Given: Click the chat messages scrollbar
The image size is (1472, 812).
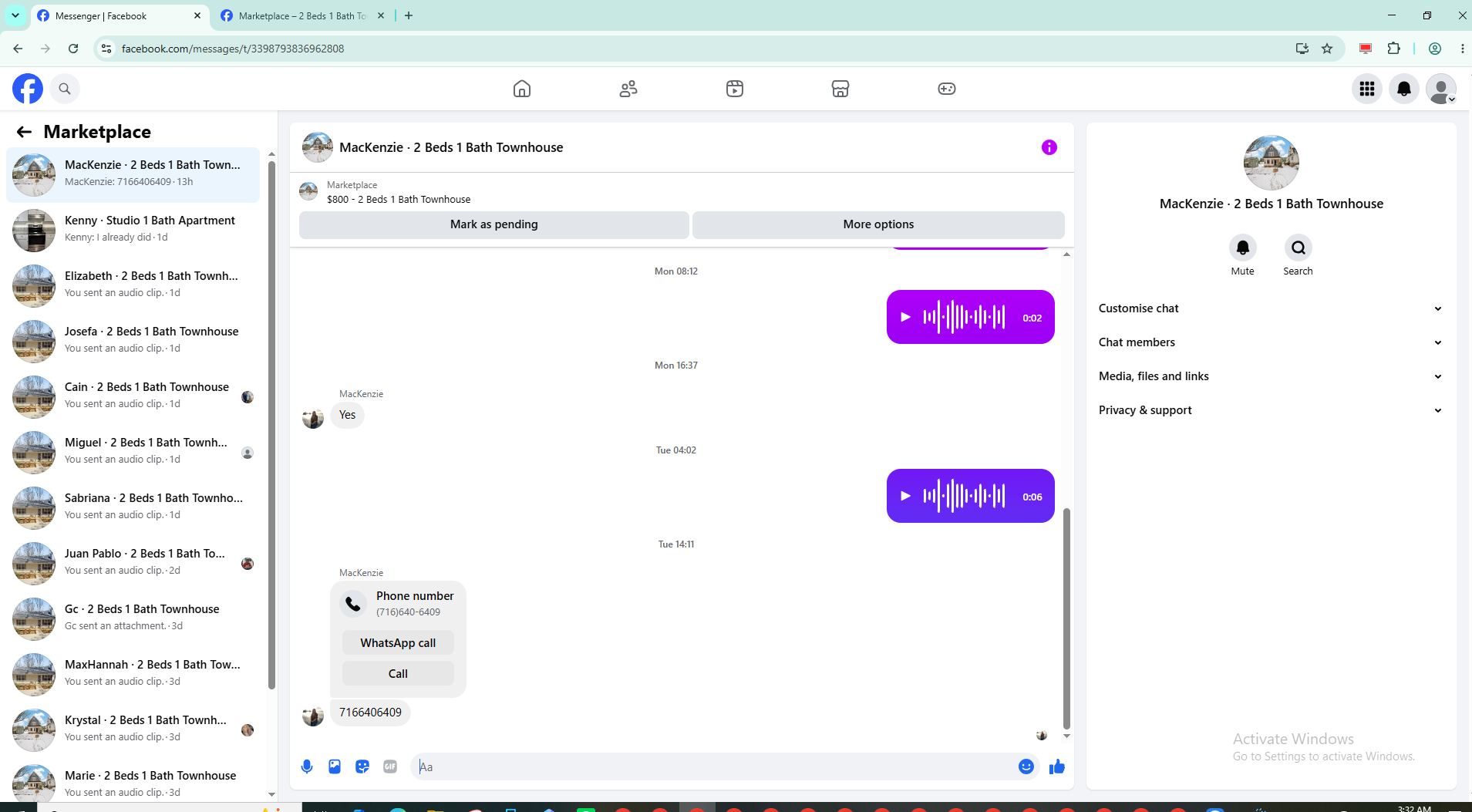Looking at the screenshot, I should point(1066,617).
